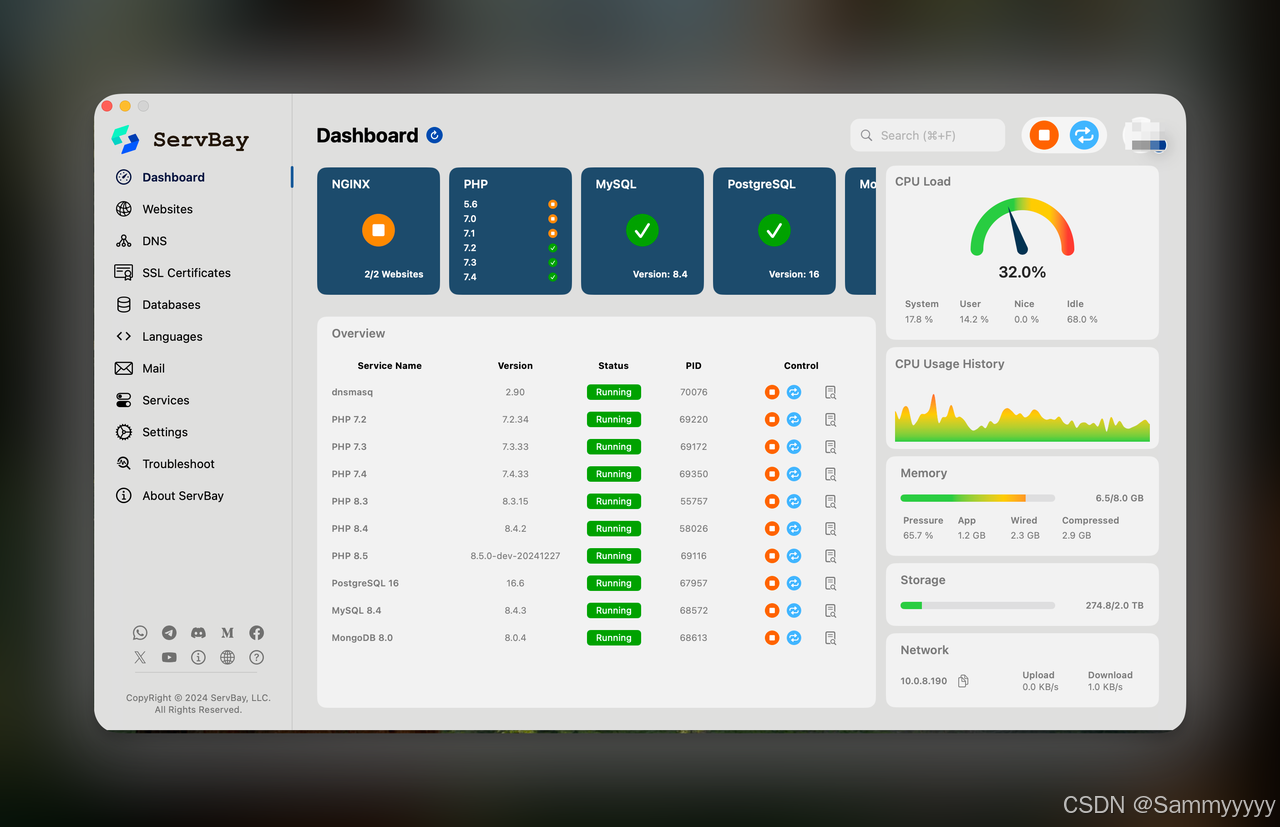
Task: Click the Search field
Action: pyautogui.click(x=928, y=135)
